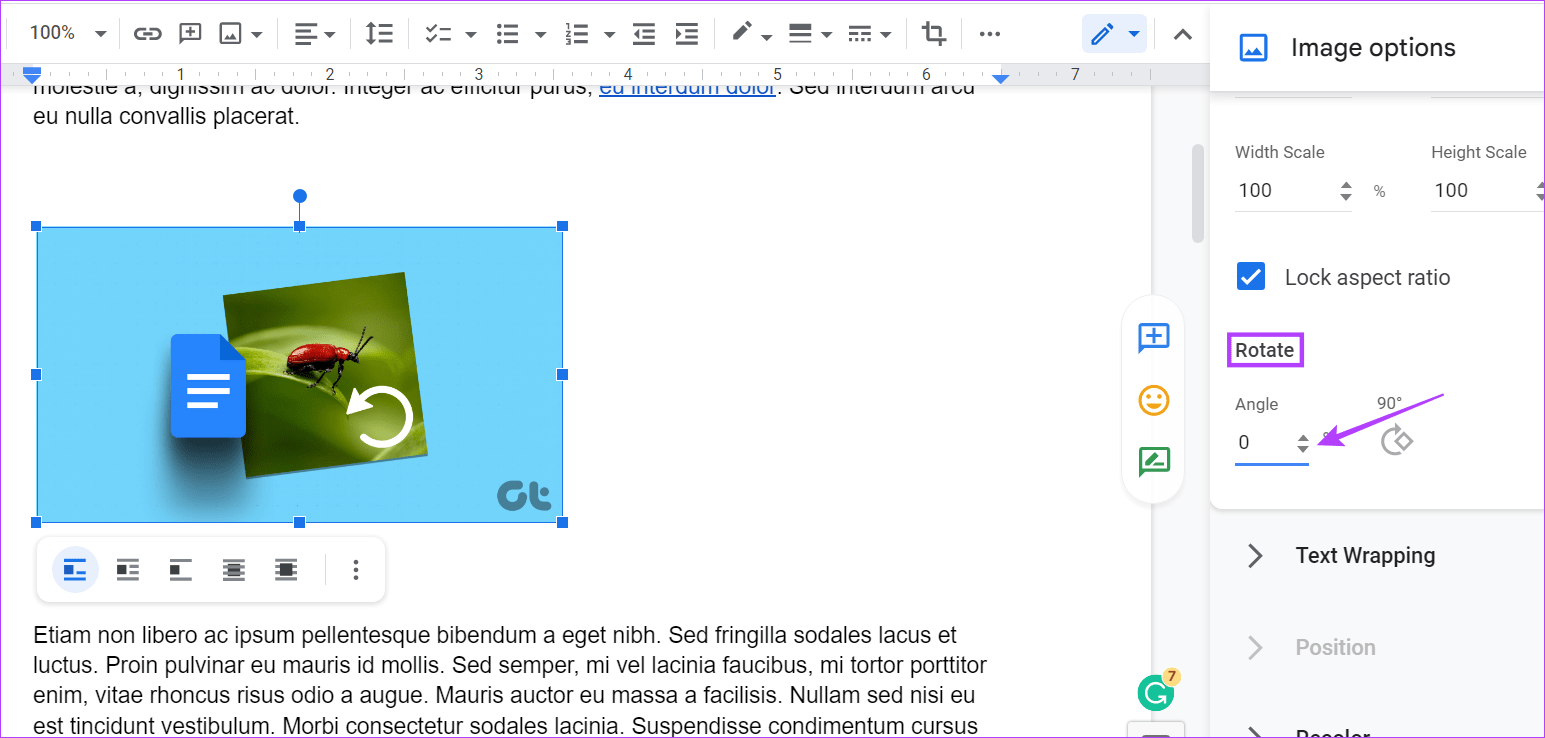
Task: Click the Grammarly icon
Action: tap(1155, 691)
